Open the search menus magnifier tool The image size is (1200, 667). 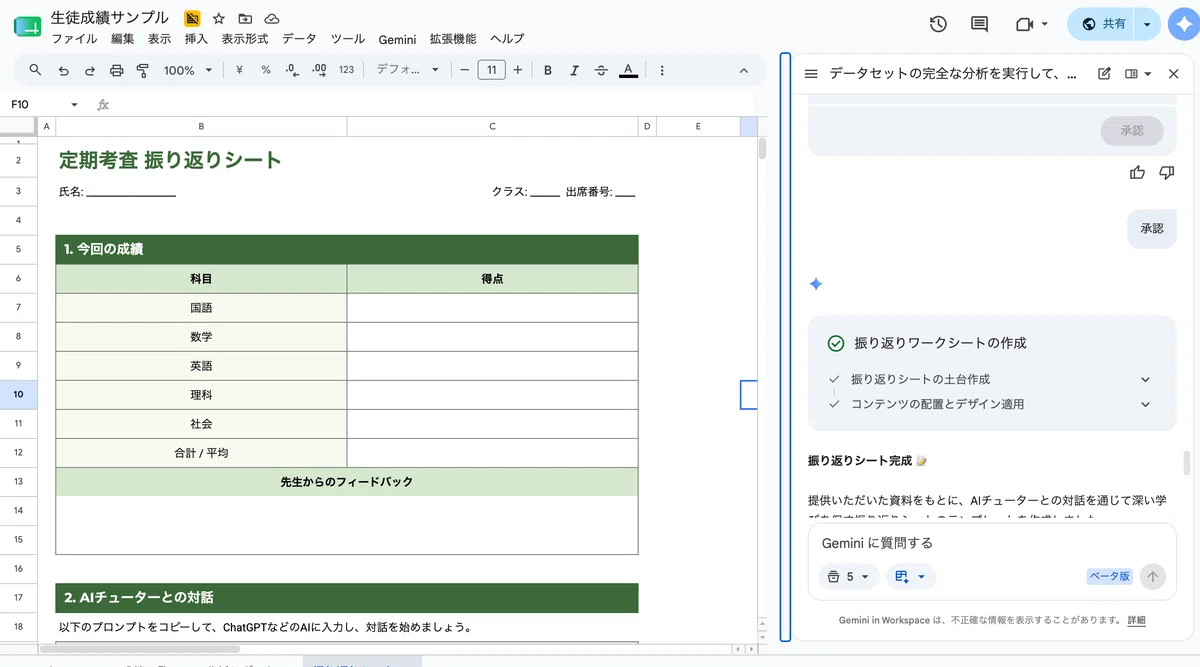click(x=35, y=70)
